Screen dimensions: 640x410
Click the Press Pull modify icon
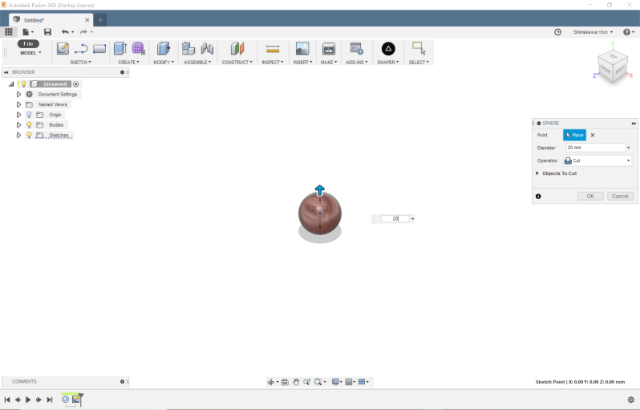163,49
